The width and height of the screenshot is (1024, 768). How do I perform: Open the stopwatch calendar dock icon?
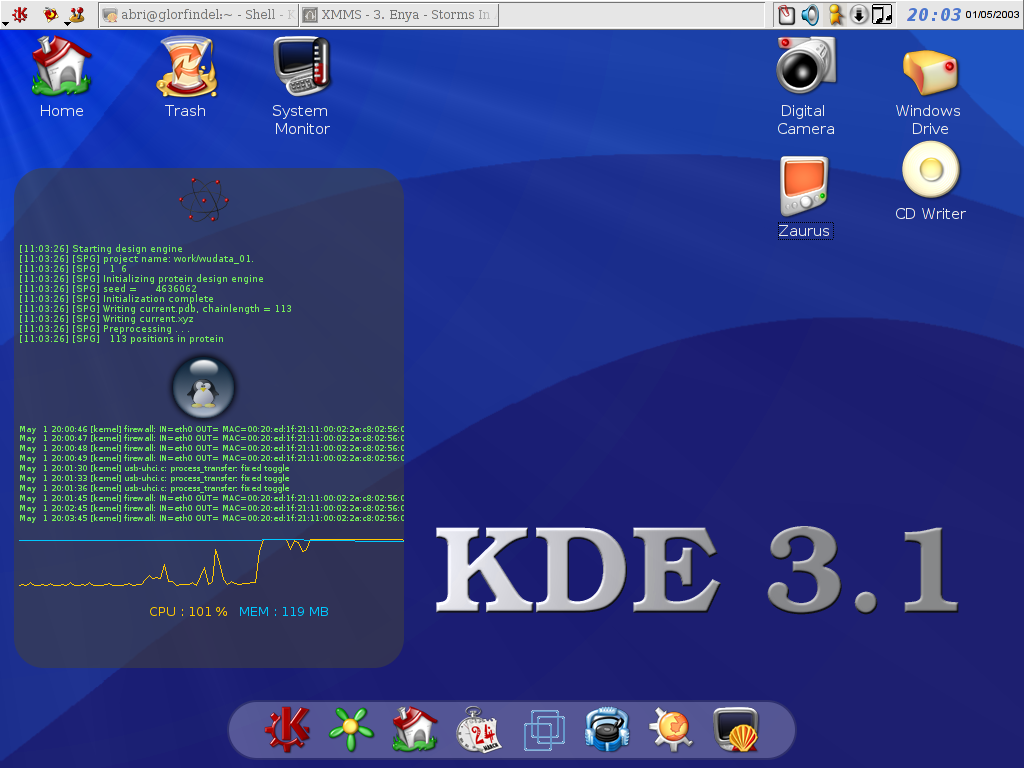[x=479, y=729]
